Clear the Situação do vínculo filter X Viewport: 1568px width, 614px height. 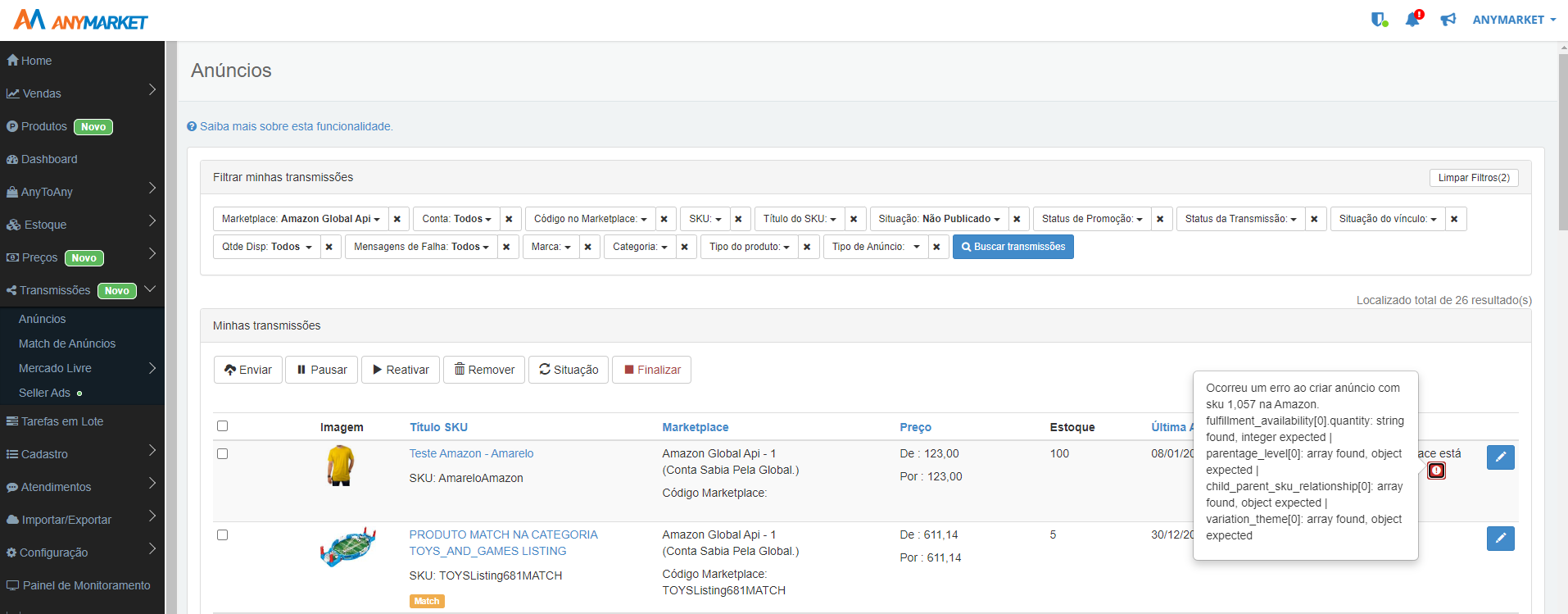1454,219
